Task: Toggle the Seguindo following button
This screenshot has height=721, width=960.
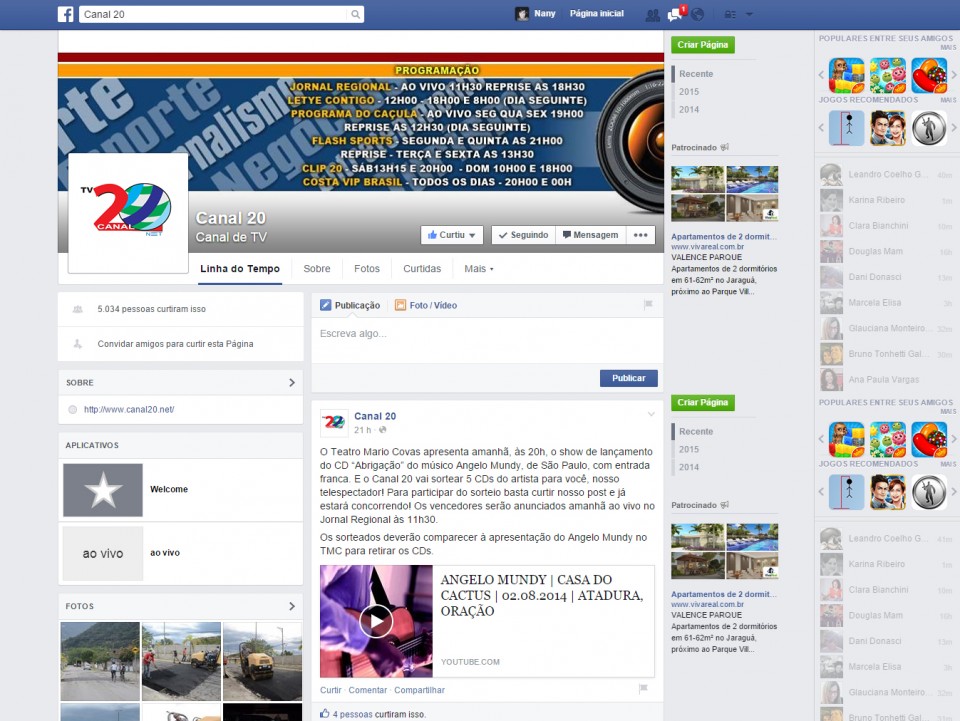Action: click(x=522, y=235)
